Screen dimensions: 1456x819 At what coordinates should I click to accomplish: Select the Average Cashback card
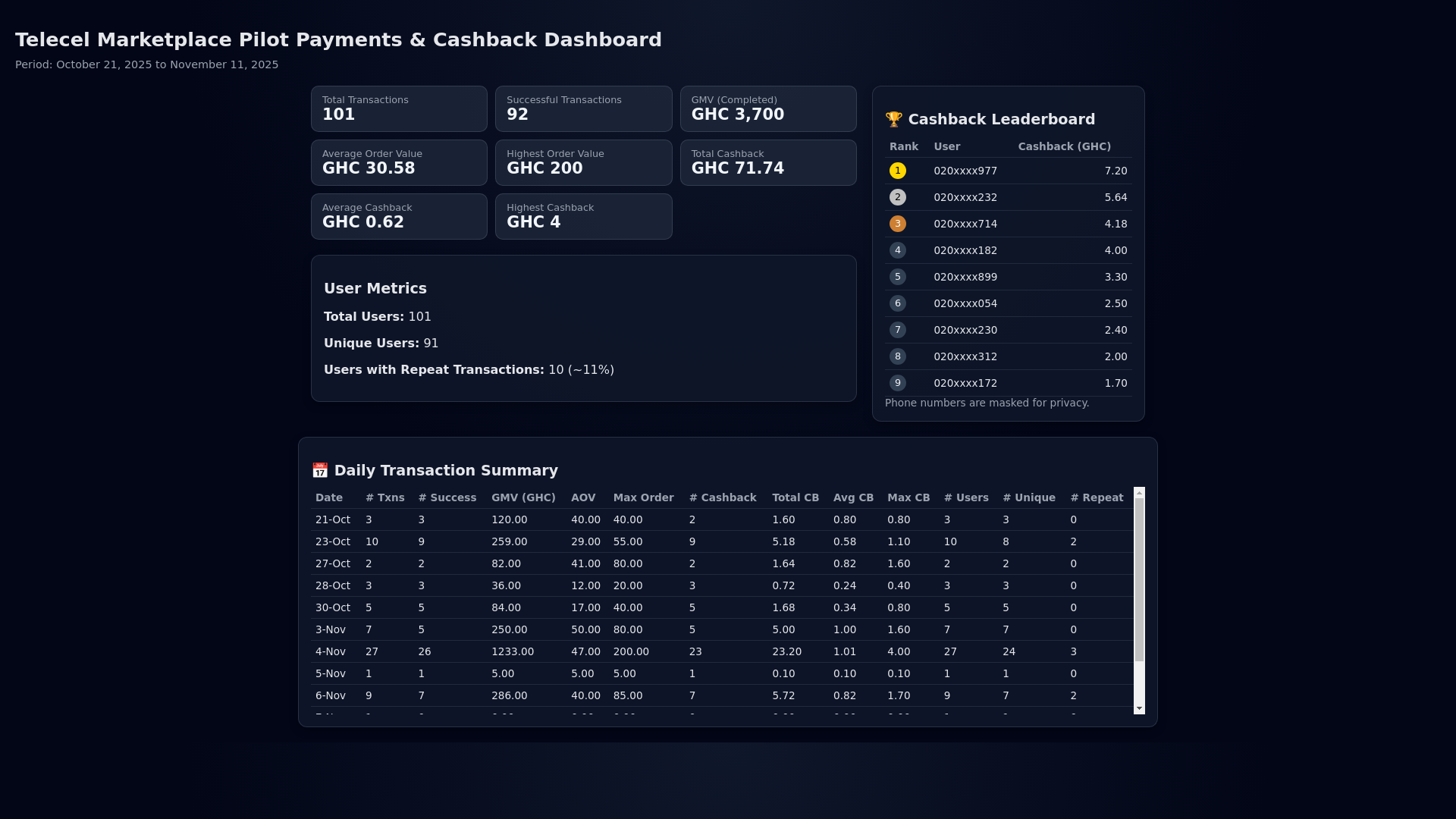coord(399,216)
